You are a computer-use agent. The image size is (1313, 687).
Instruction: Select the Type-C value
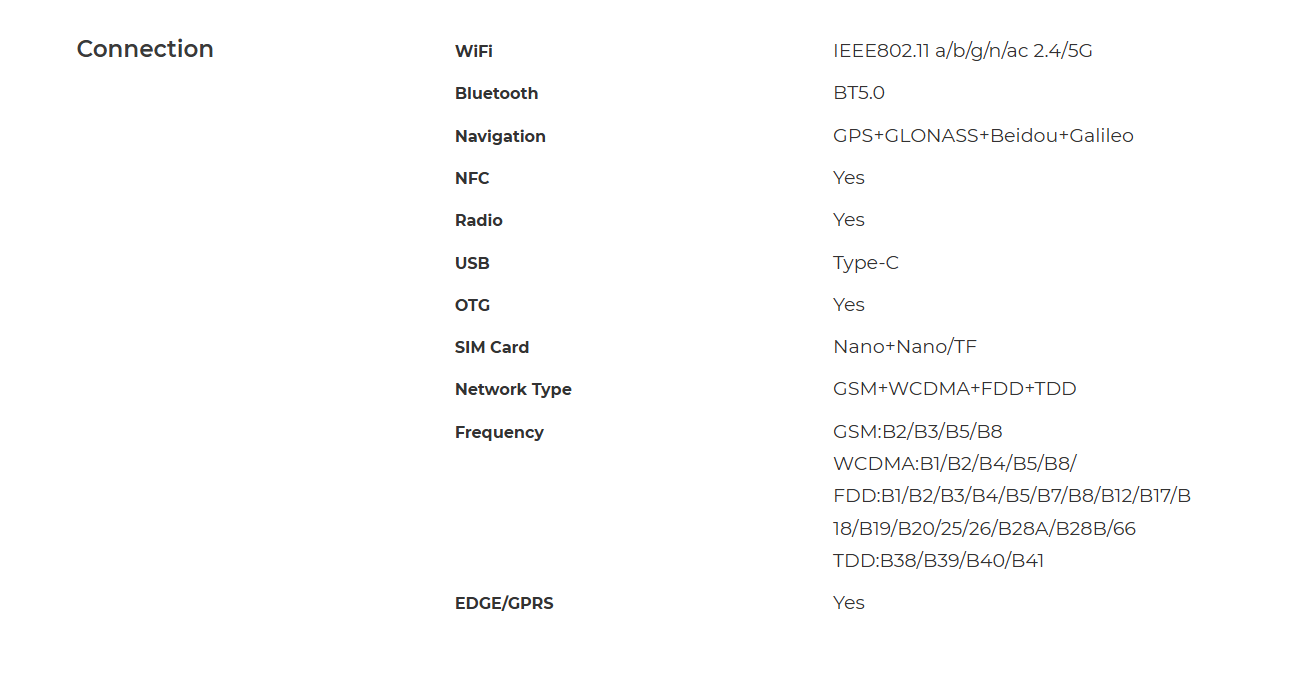(866, 263)
